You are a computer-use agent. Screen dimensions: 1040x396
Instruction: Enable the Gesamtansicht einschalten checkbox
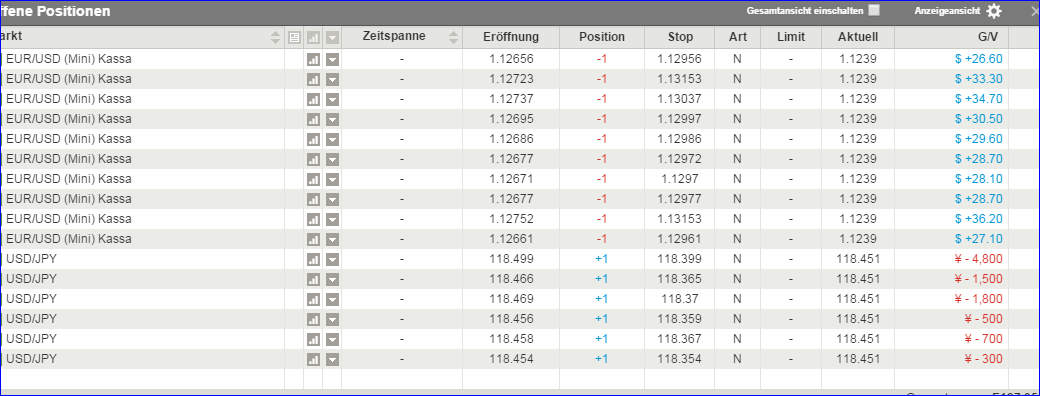(x=874, y=10)
